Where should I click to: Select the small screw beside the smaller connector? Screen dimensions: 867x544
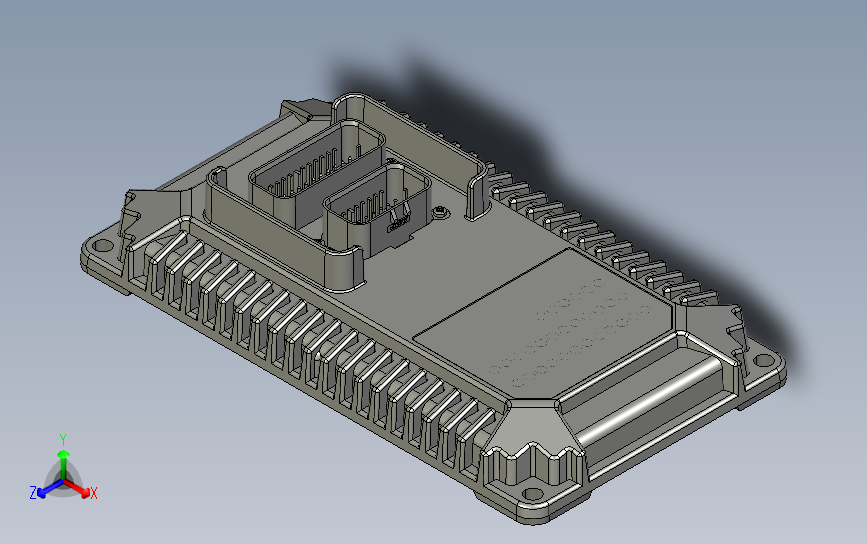(440, 212)
